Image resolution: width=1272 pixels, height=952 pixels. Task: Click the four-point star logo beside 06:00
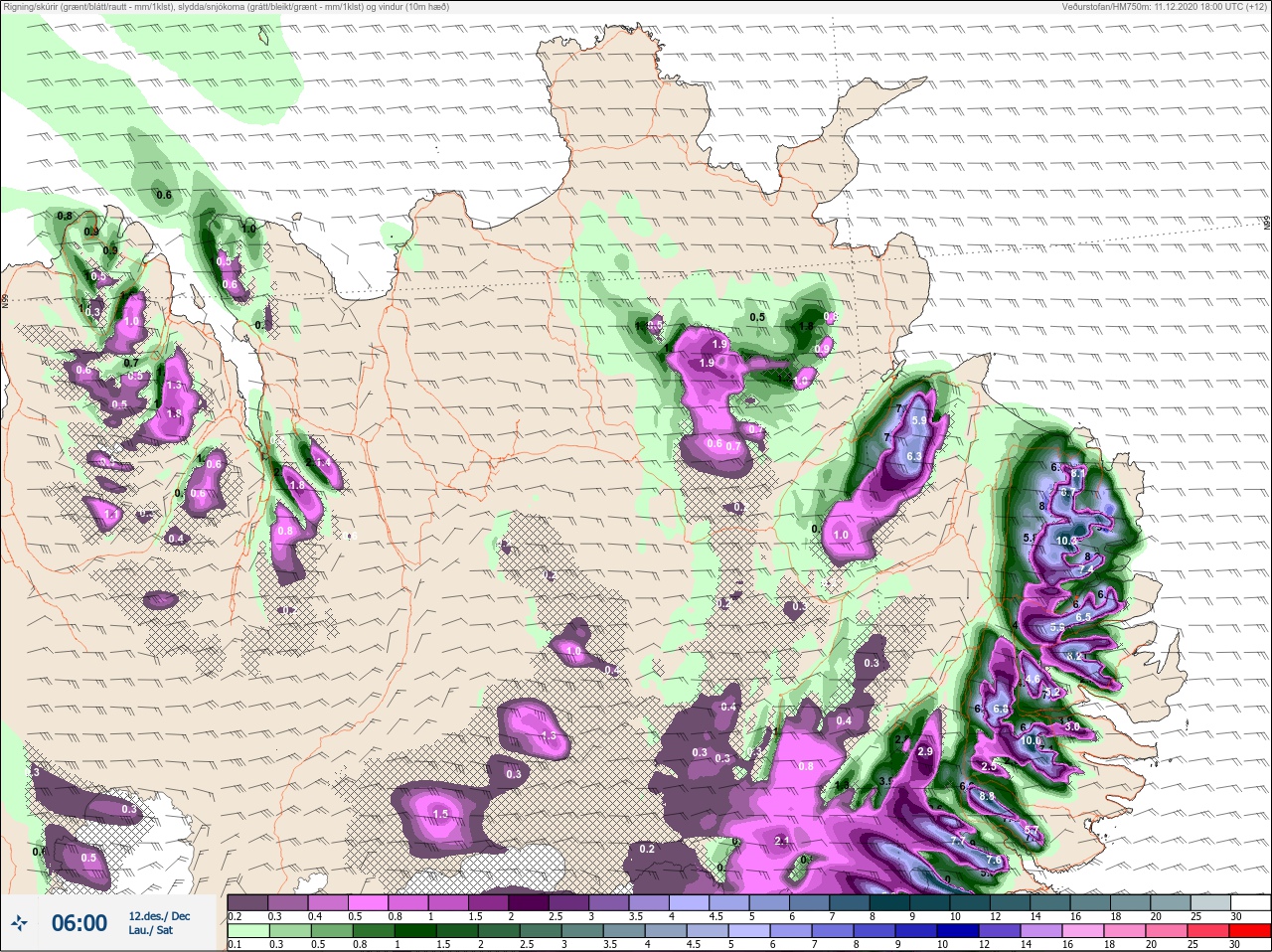[x=19, y=923]
